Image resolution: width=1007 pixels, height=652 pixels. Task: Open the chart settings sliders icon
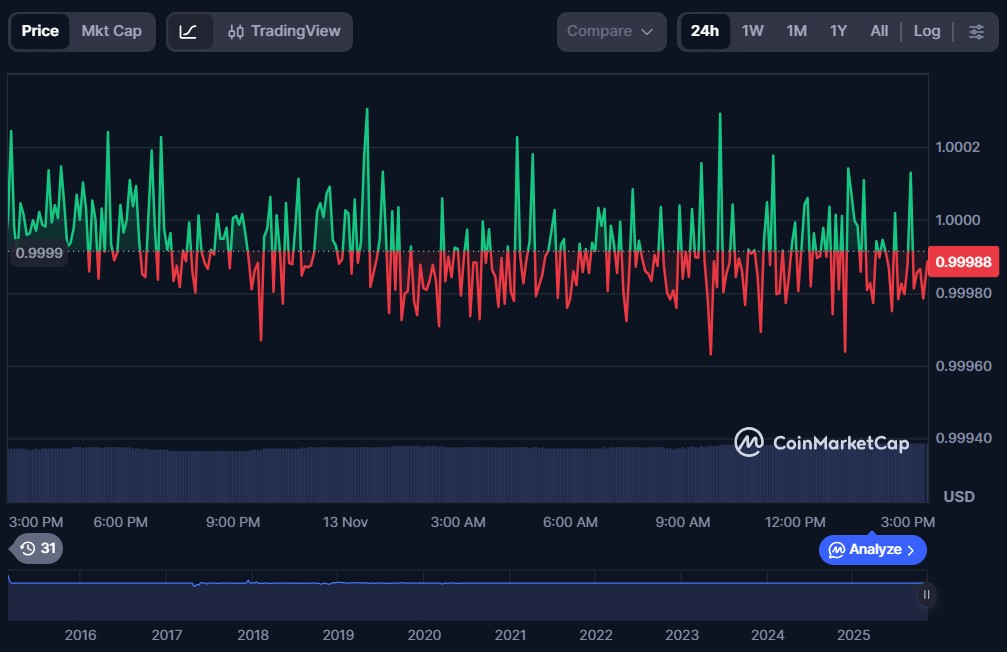tap(976, 31)
